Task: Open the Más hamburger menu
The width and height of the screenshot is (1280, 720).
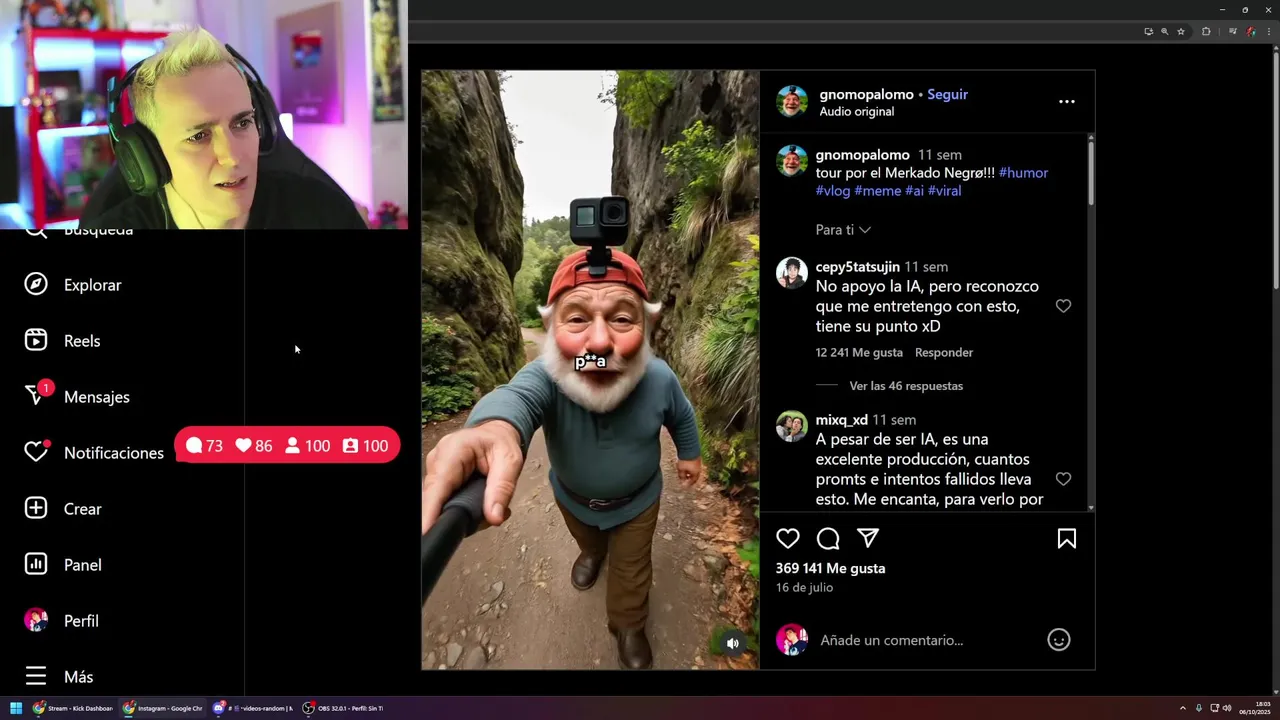Action: (36, 677)
